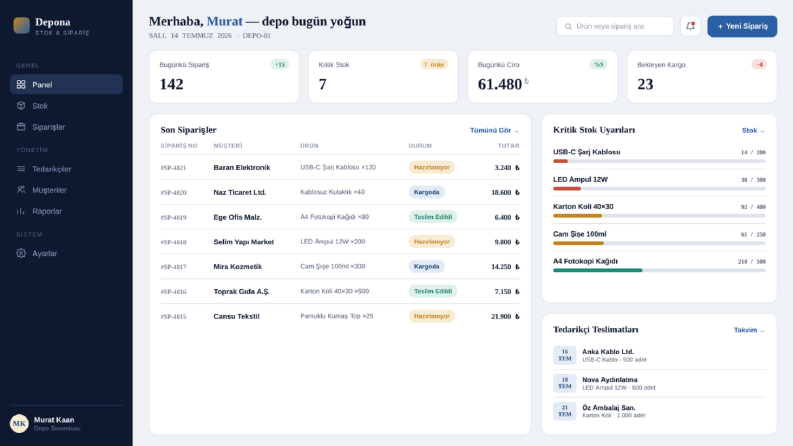Open the Bugünkü Ciro card
This screenshot has width=793, height=446.
(x=543, y=77)
